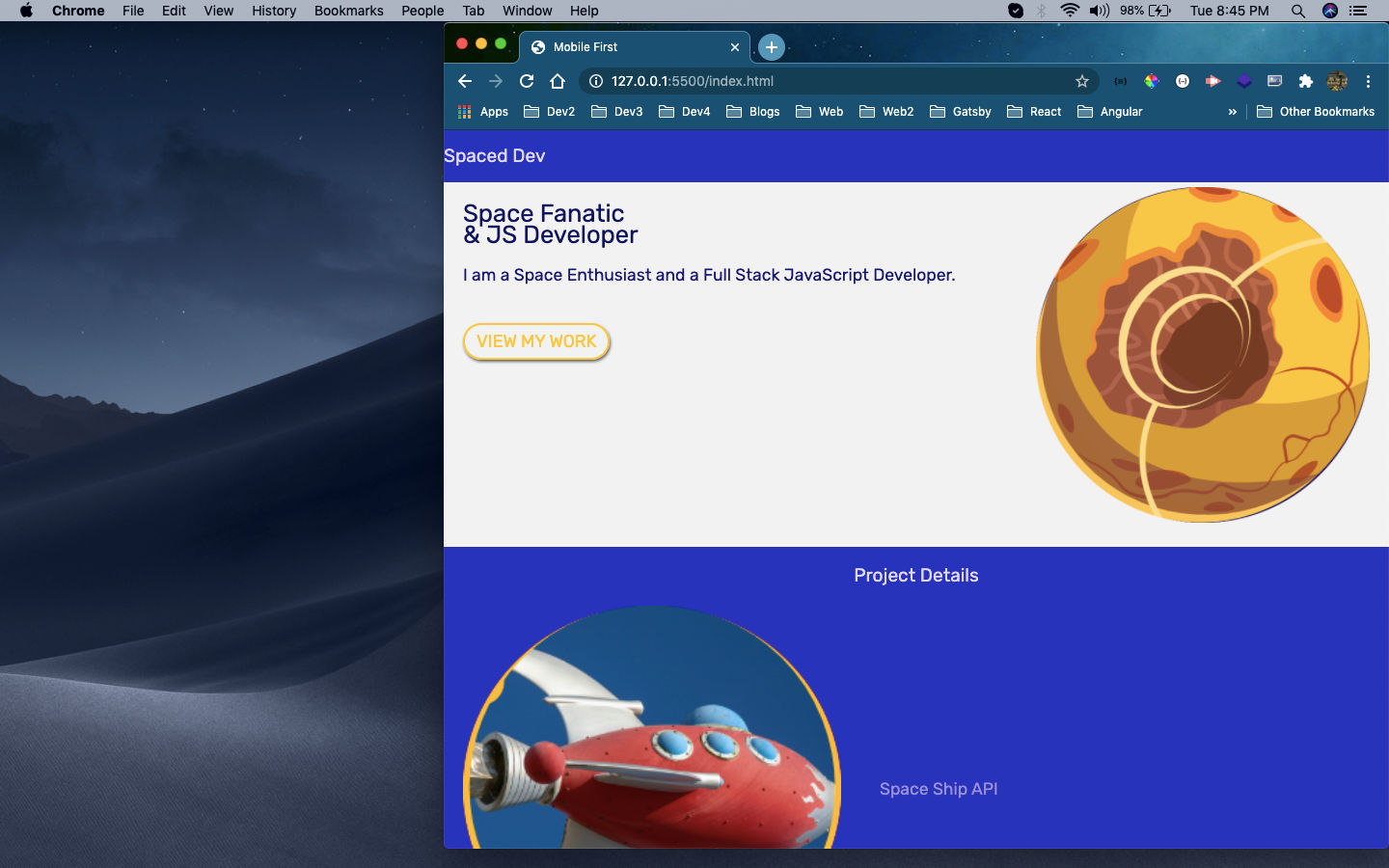Open the Dev3 bookmarks folder

617,112
